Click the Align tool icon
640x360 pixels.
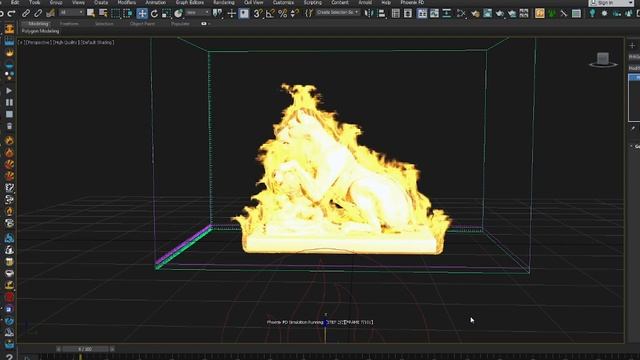point(381,13)
